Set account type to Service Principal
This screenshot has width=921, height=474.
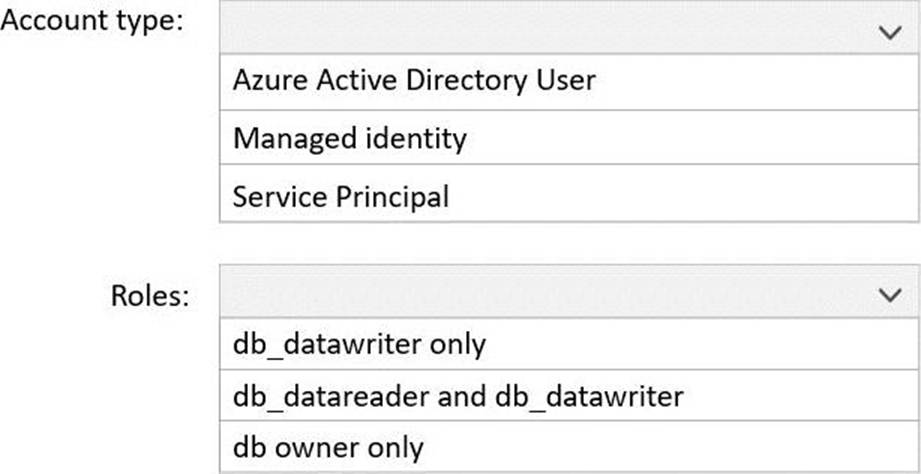tap(341, 195)
